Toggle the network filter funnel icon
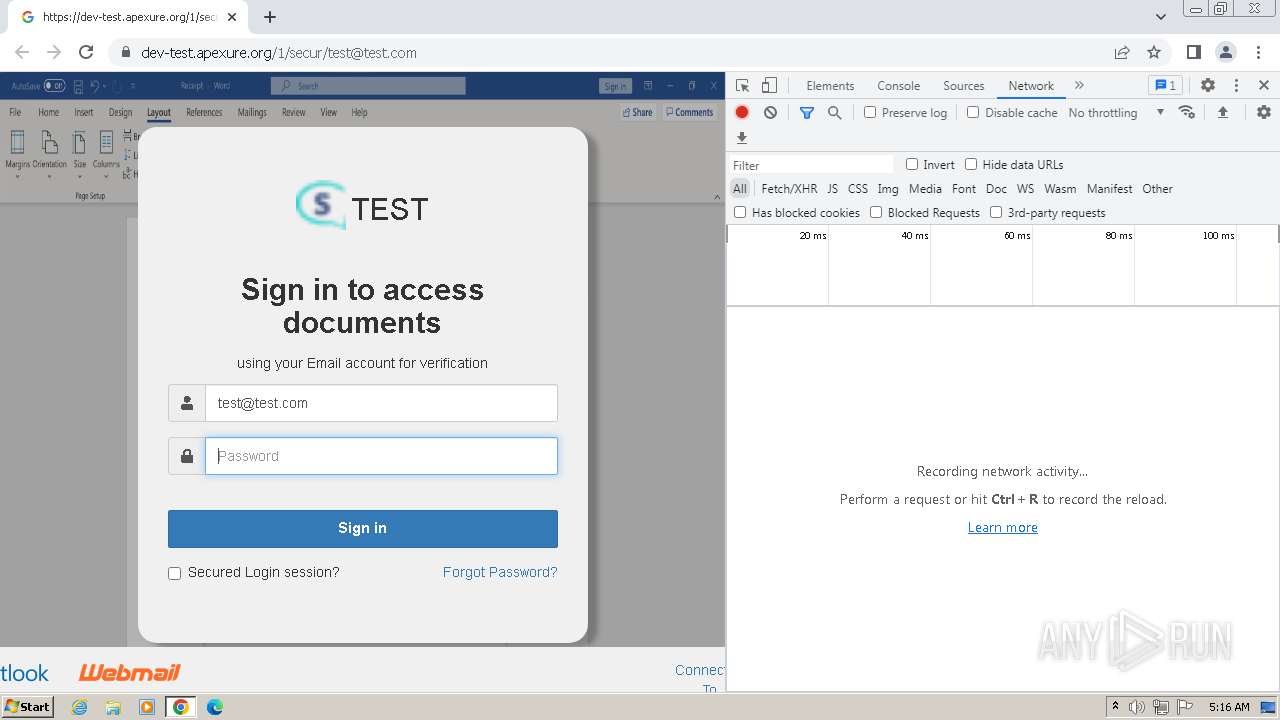 point(807,113)
